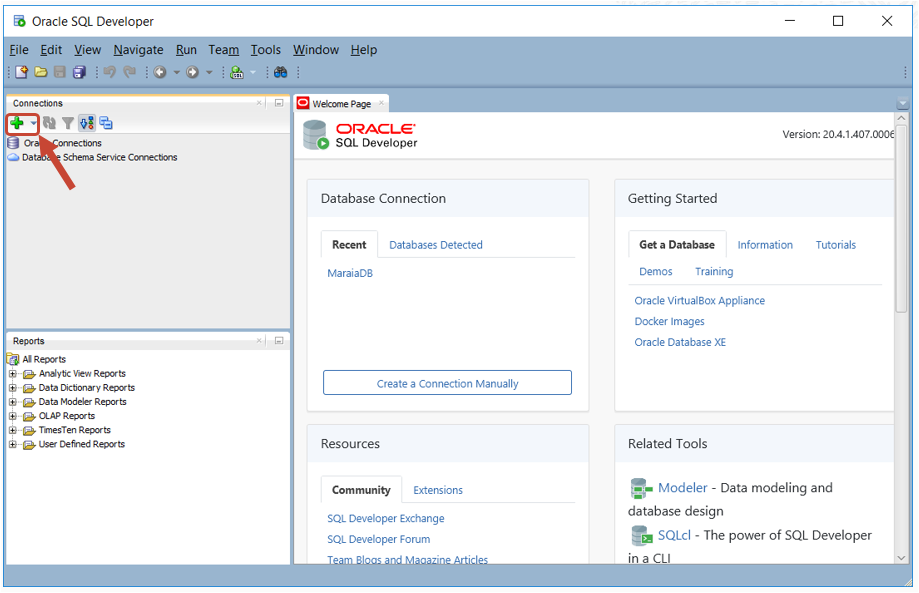The image size is (919, 593).
Task: Open the Oracle VirtualBox Appliance link
Action: (x=699, y=300)
